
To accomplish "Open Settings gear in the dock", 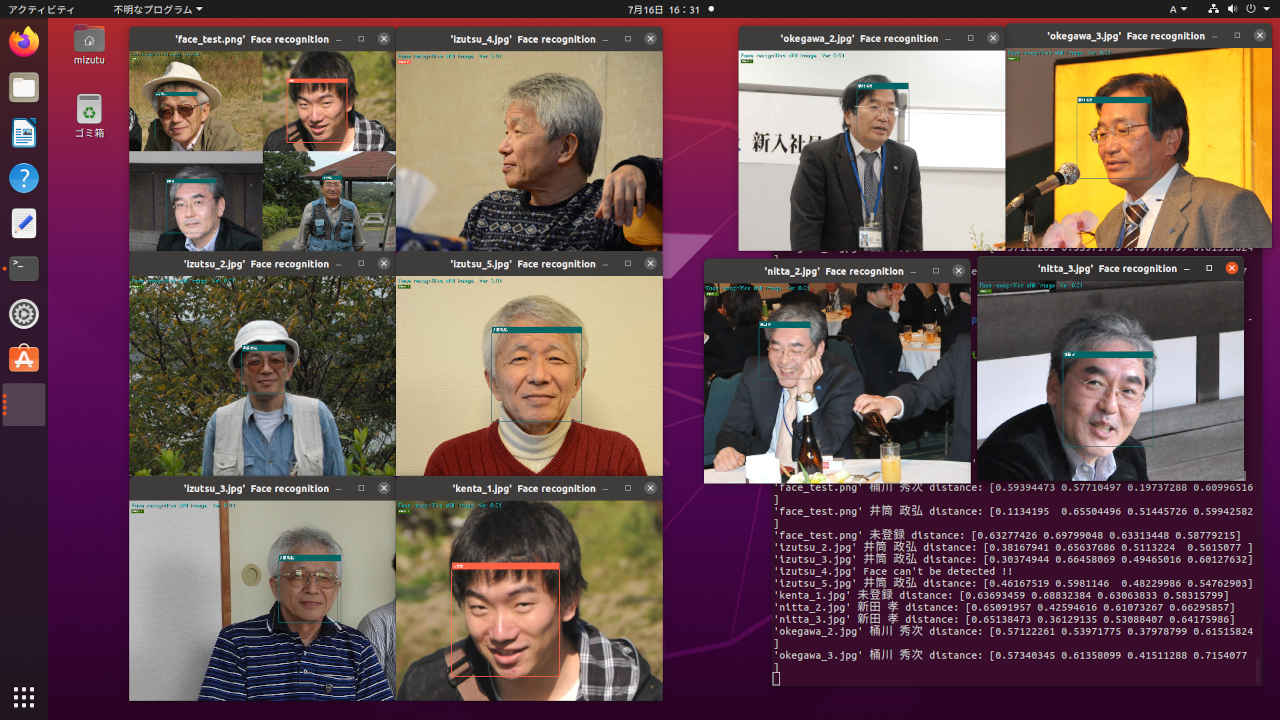I will (x=24, y=314).
